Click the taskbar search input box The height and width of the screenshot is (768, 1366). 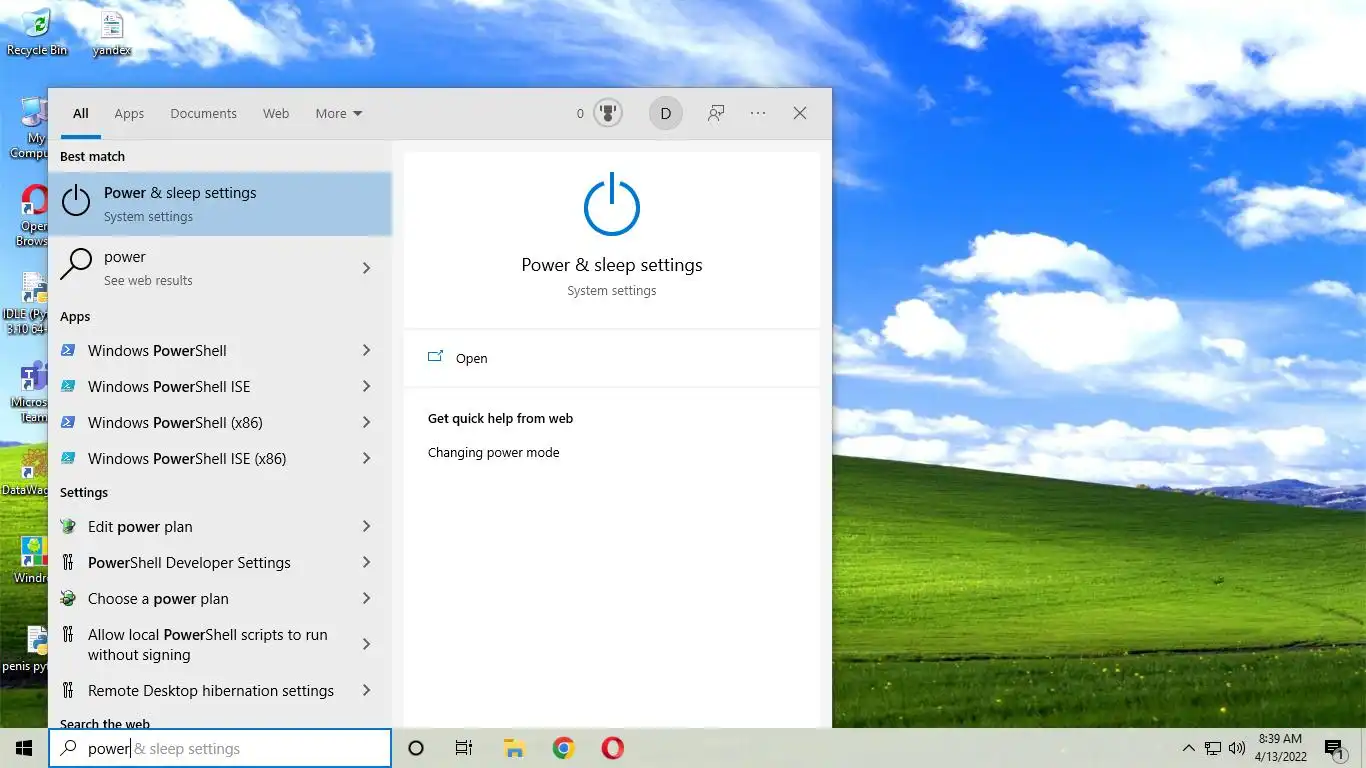[x=220, y=748]
